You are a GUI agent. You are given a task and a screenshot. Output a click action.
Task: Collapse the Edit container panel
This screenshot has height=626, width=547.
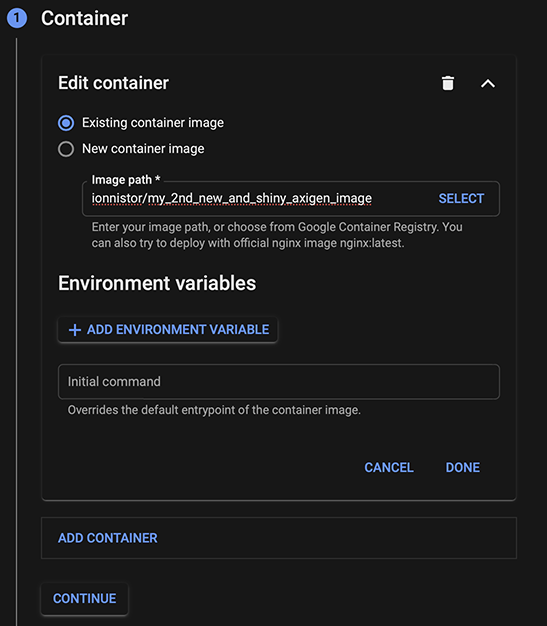(x=488, y=83)
